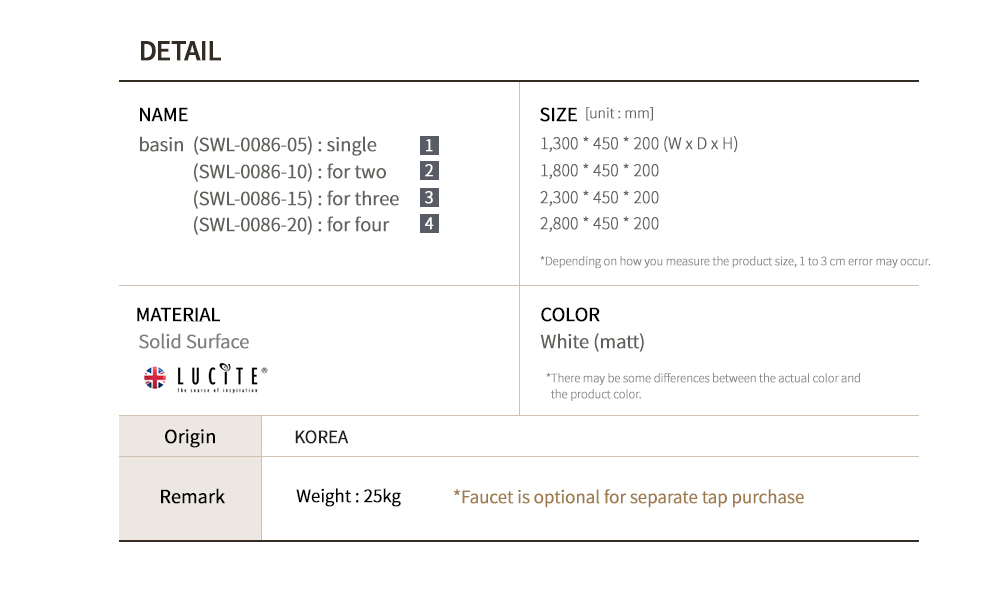Click the number 1 badge icon
Viewport: 1000px width, 600px height.
coord(429,145)
